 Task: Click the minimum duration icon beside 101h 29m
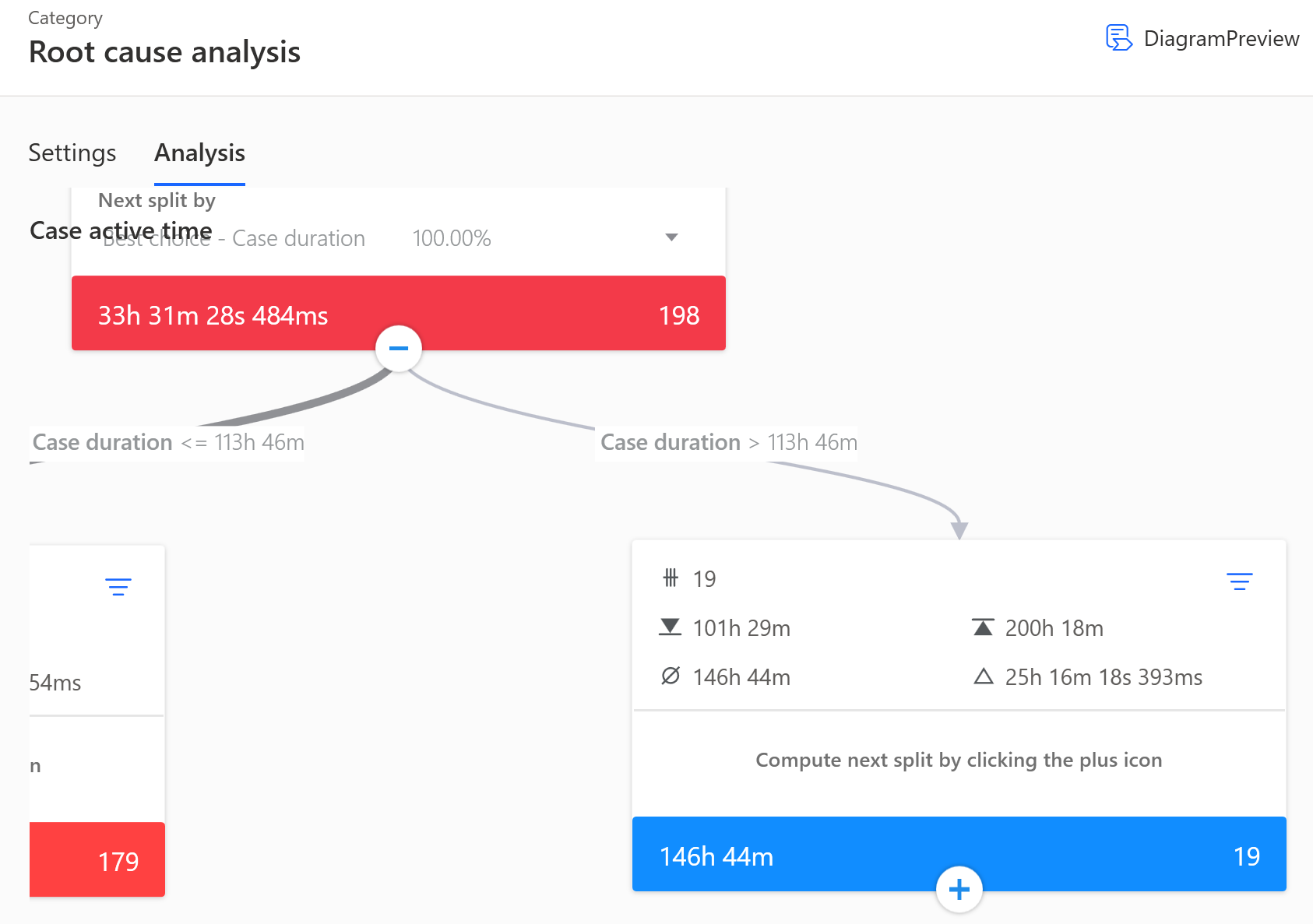(x=671, y=627)
